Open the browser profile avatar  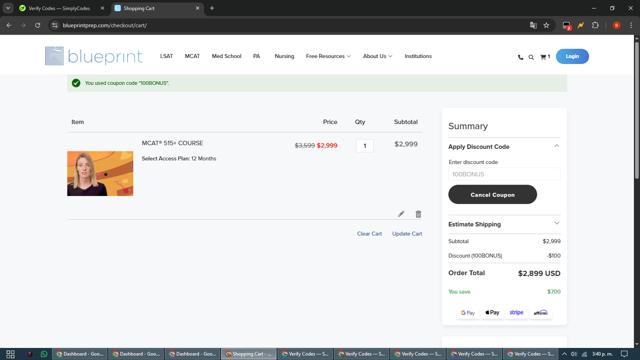point(616,25)
